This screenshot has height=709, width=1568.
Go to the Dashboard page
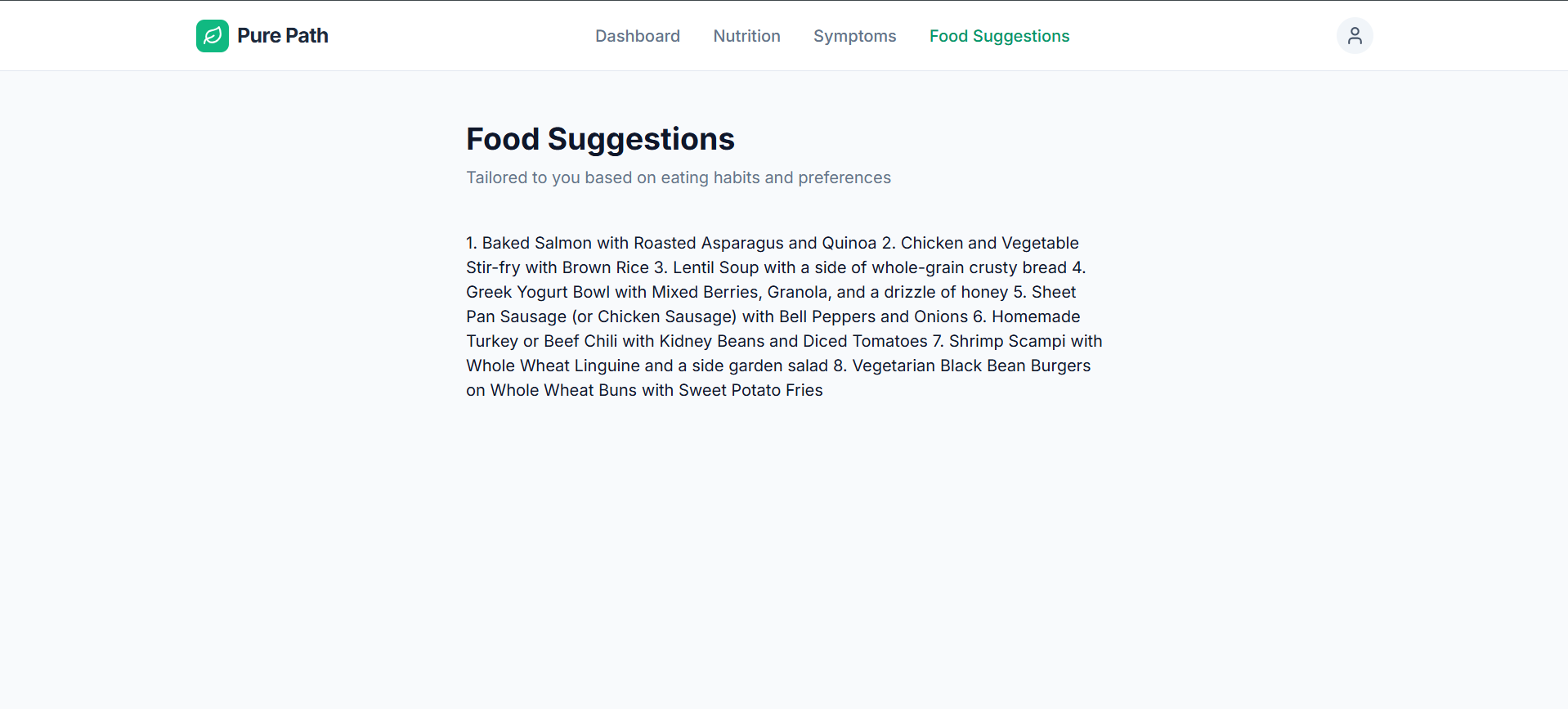[638, 36]
